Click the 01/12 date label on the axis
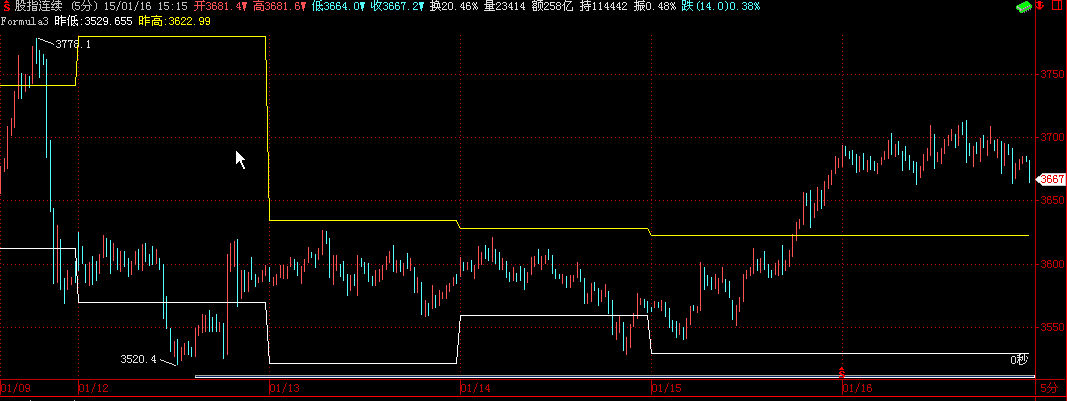The height and width of the screenshot is (401, 1067). [x=93, y=387]
